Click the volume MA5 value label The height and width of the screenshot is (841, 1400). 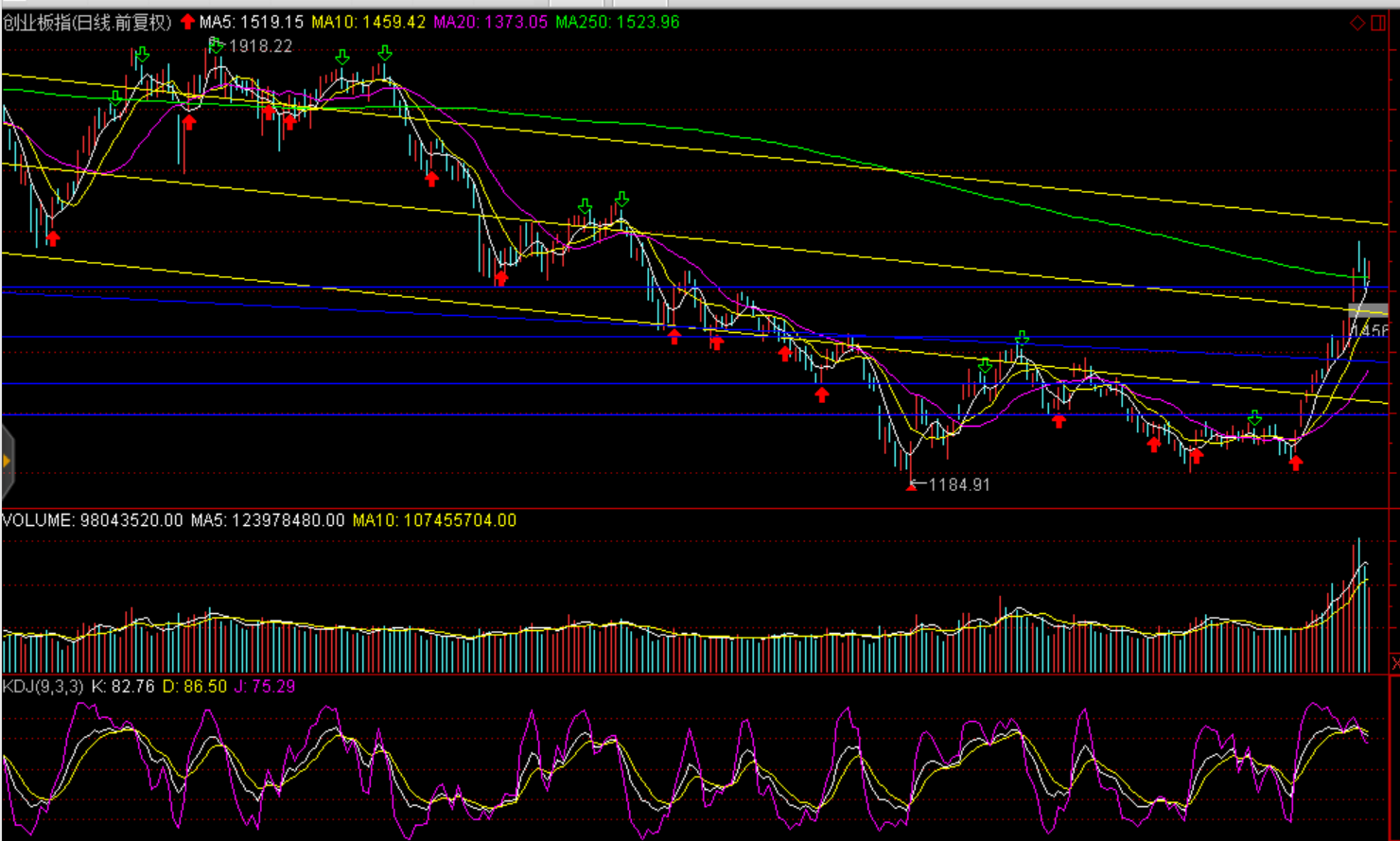(268, 520)
